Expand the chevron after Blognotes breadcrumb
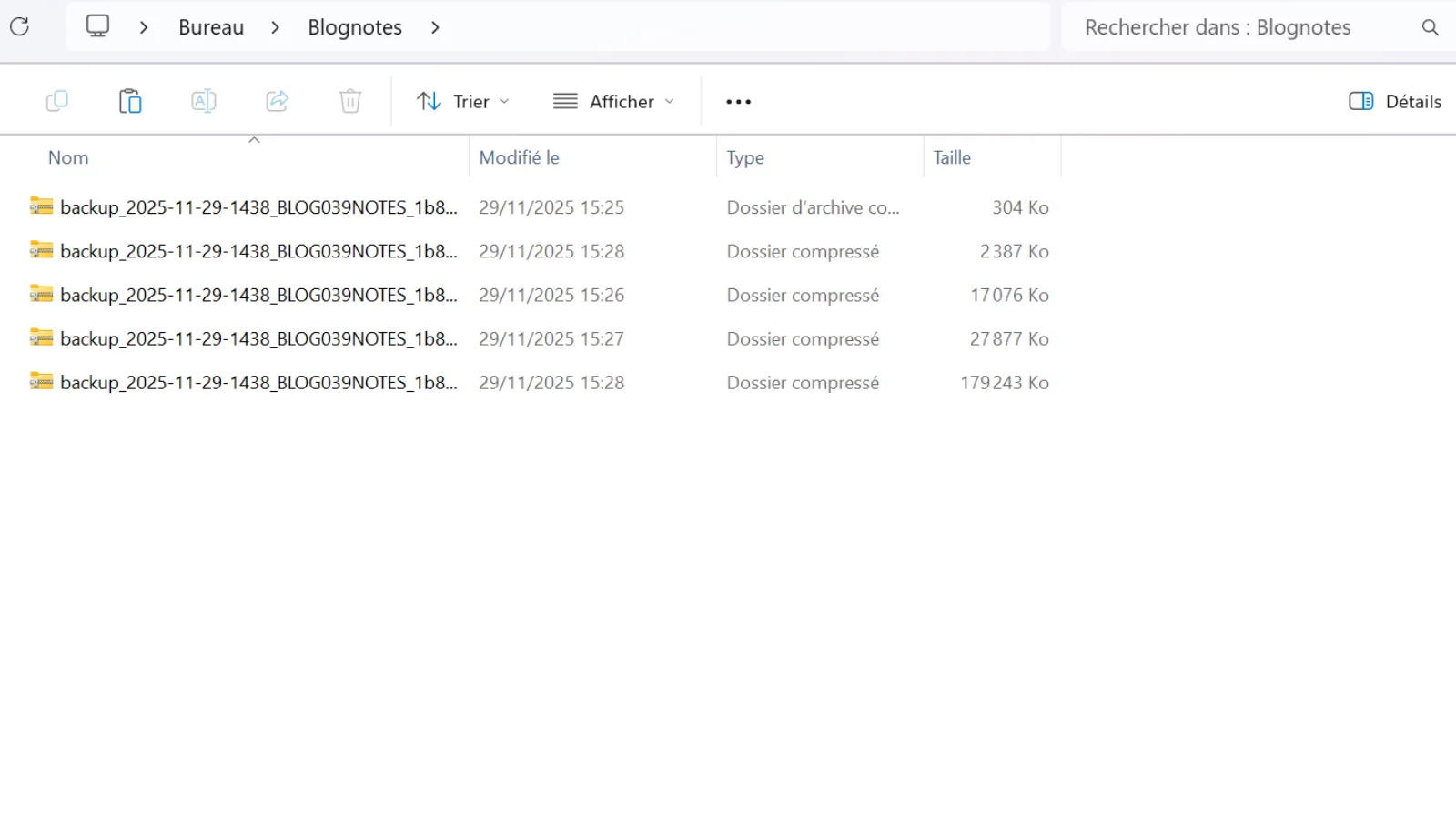 tap(435, 27)
